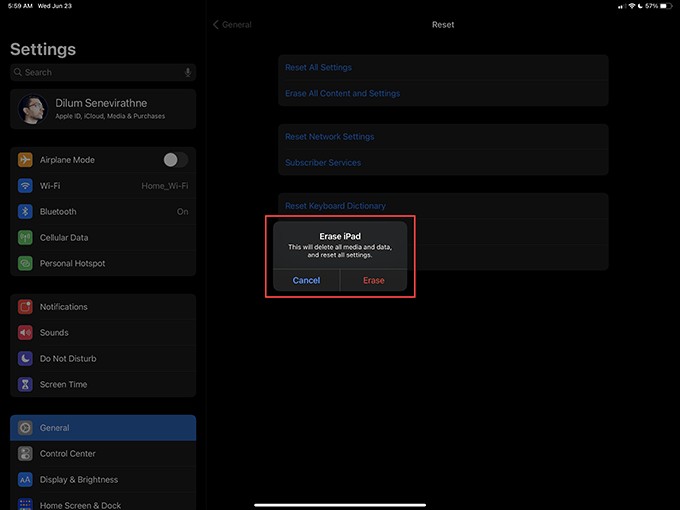Viewport: 680px width, 510px height.
Task: Tap the profile avatar photo
Action: click(x=33, y=109)
